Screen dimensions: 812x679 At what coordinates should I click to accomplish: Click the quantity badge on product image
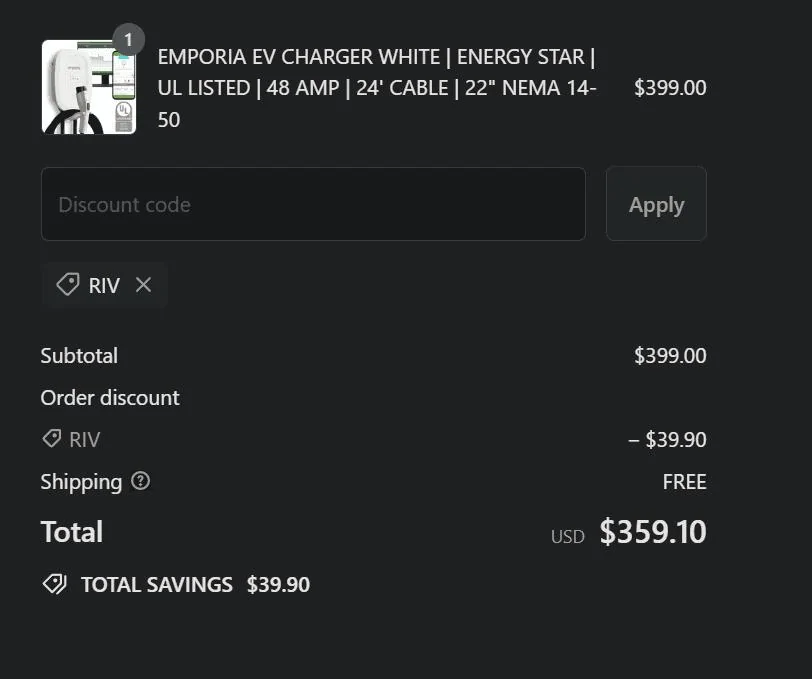[x=128, y=40]
